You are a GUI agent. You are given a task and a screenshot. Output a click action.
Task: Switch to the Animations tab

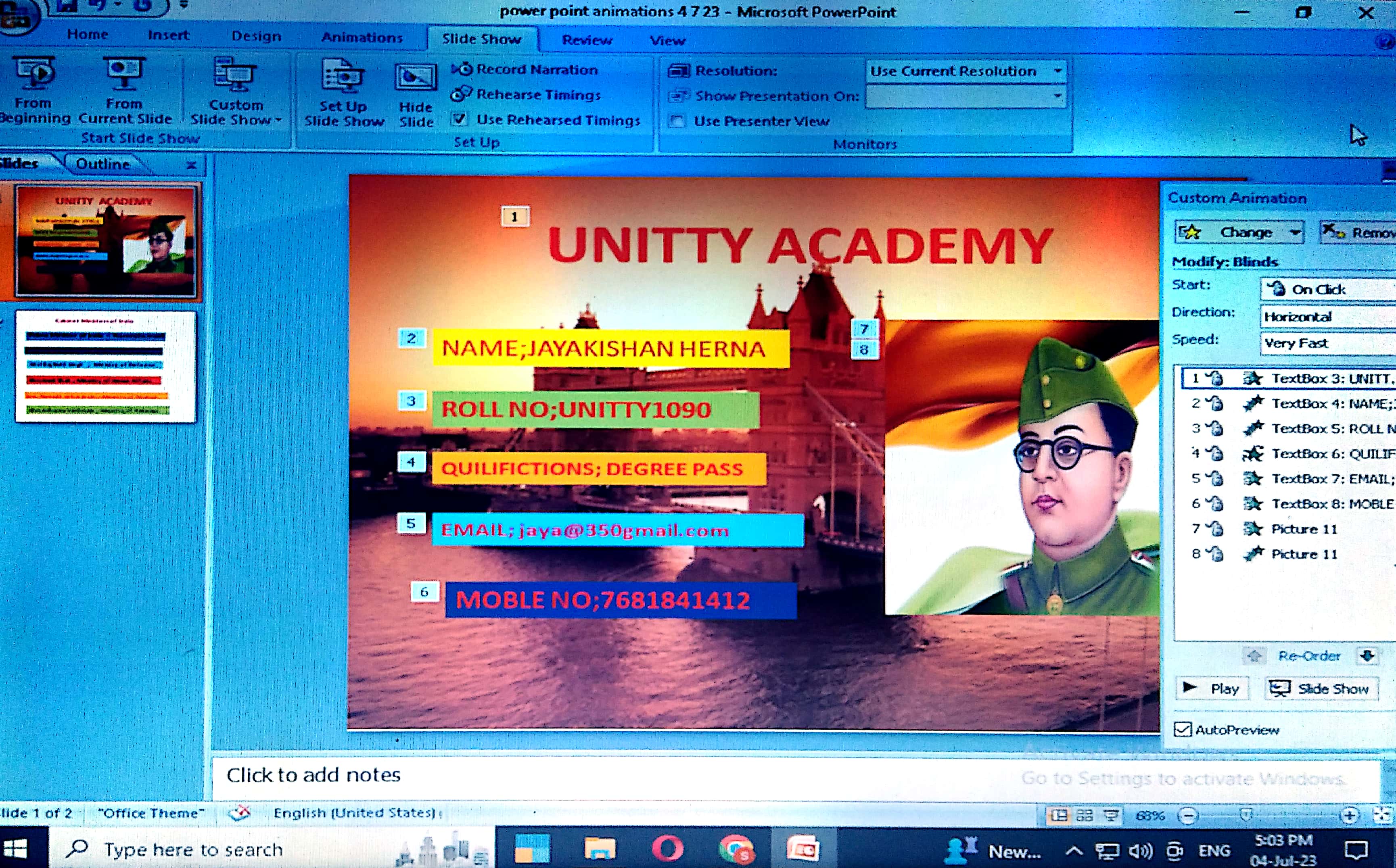tap(362, 38)
